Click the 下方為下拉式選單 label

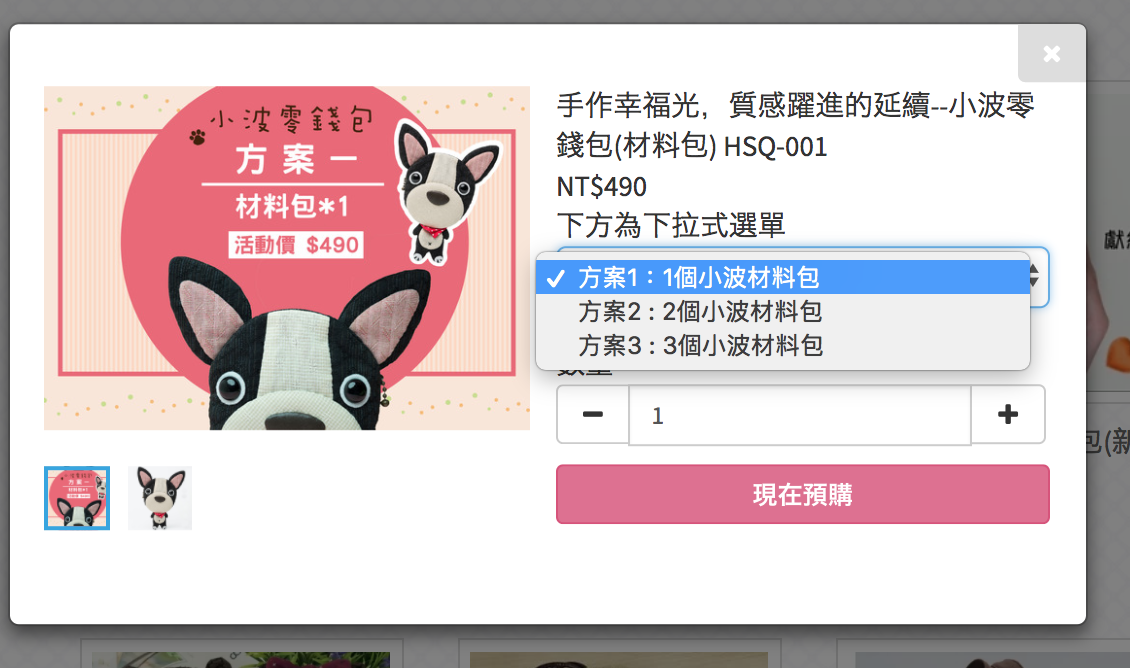(x=670, y=226)
